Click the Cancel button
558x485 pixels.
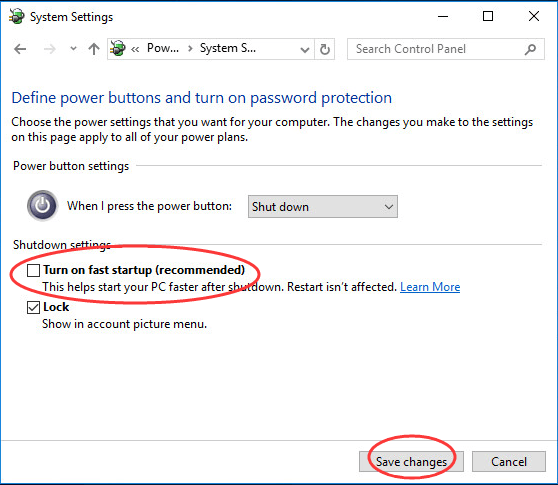(509, 462)
